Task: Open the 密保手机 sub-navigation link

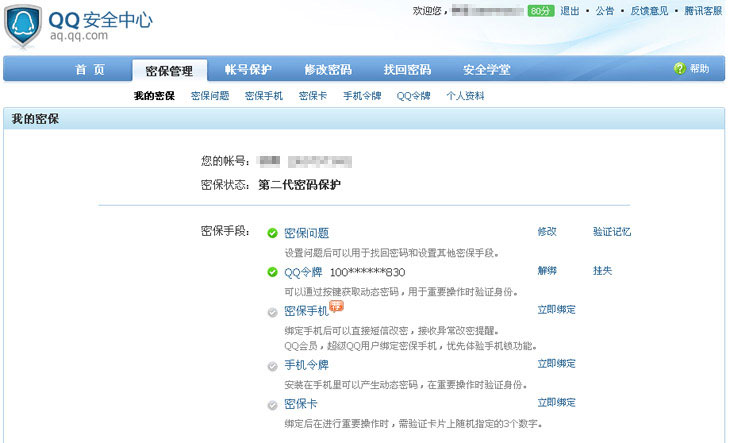Action: pyautogui.click(x=264, y=96)
